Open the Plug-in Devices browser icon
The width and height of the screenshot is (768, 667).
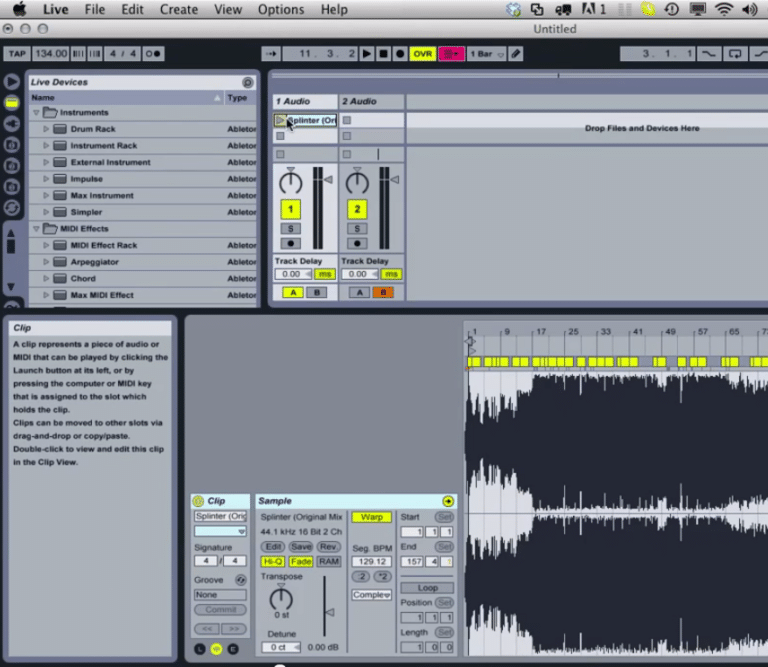12,124
